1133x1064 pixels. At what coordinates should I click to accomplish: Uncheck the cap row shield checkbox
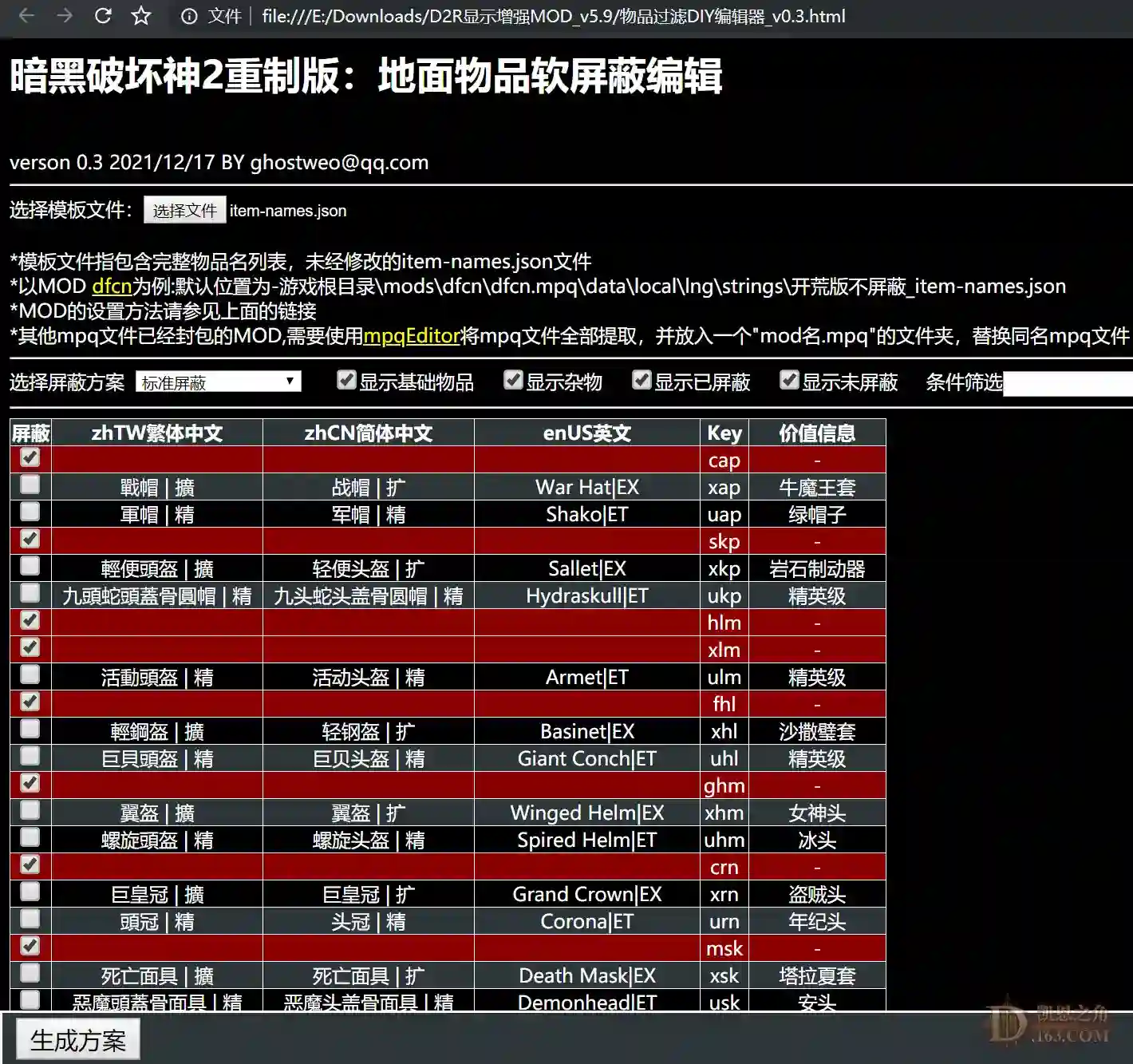click(x=29, y=459)
